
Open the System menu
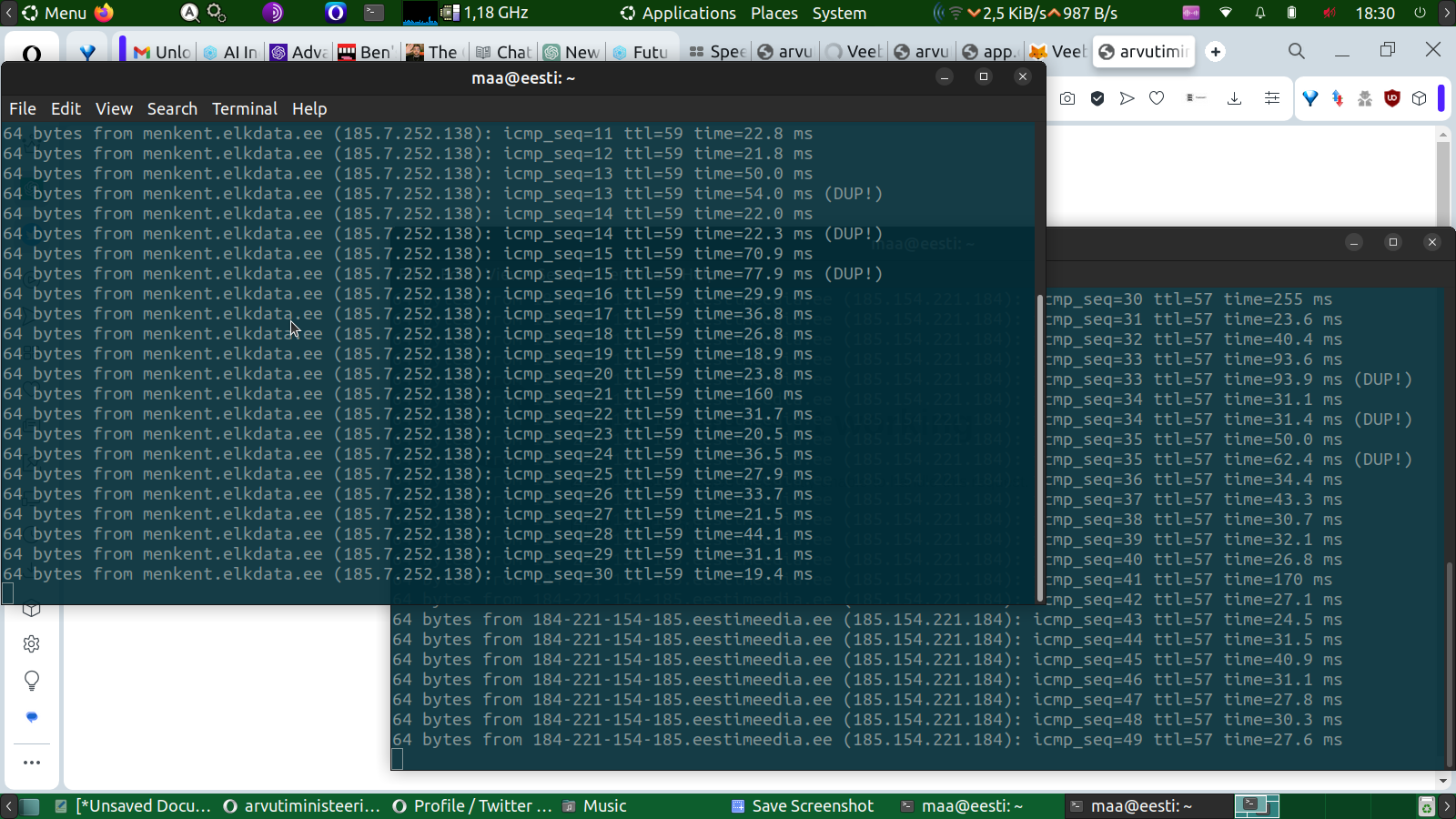839,13
